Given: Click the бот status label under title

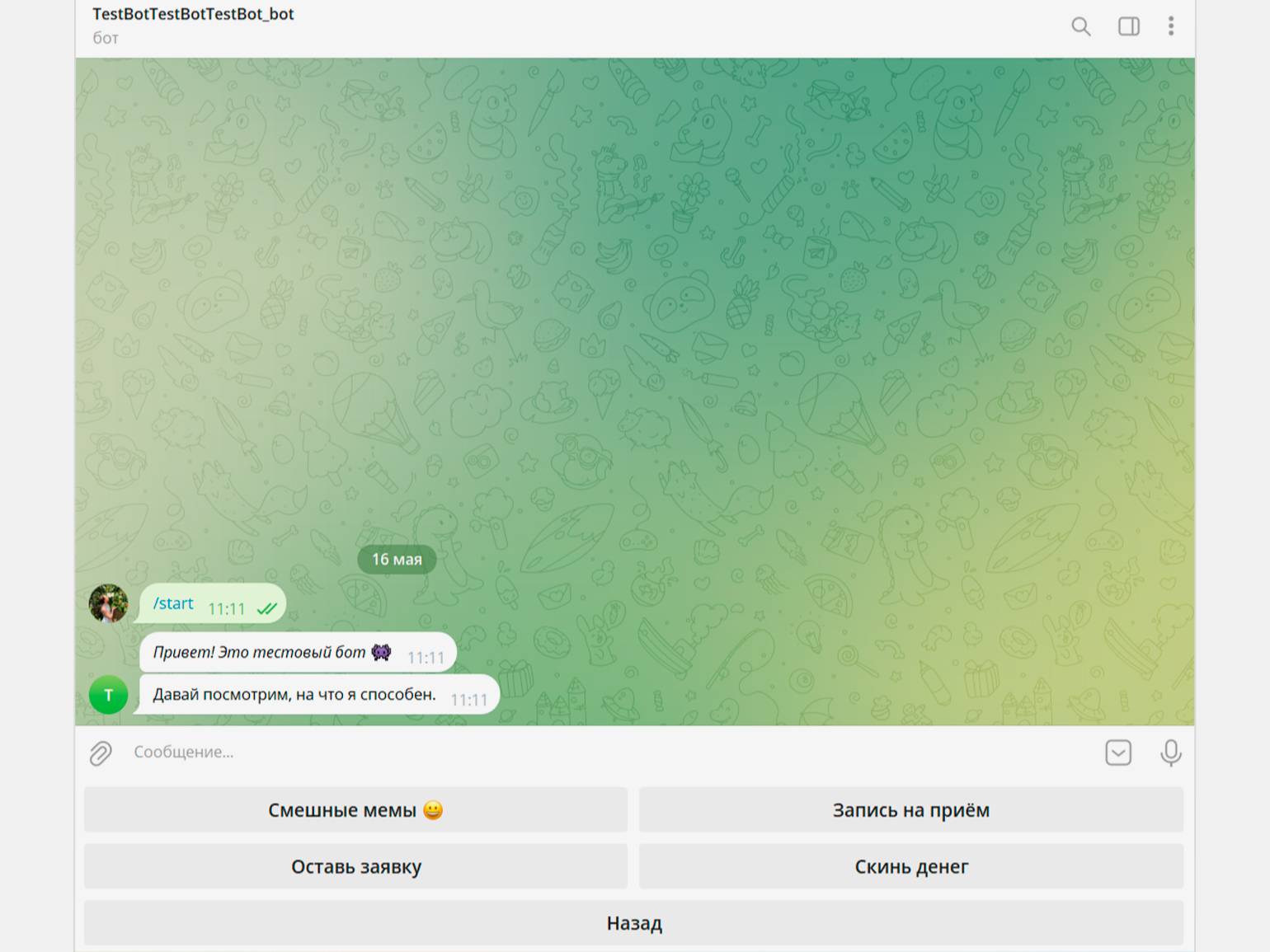Looking at the screenshot, I should pyautogui.click(x=106, y=38).
